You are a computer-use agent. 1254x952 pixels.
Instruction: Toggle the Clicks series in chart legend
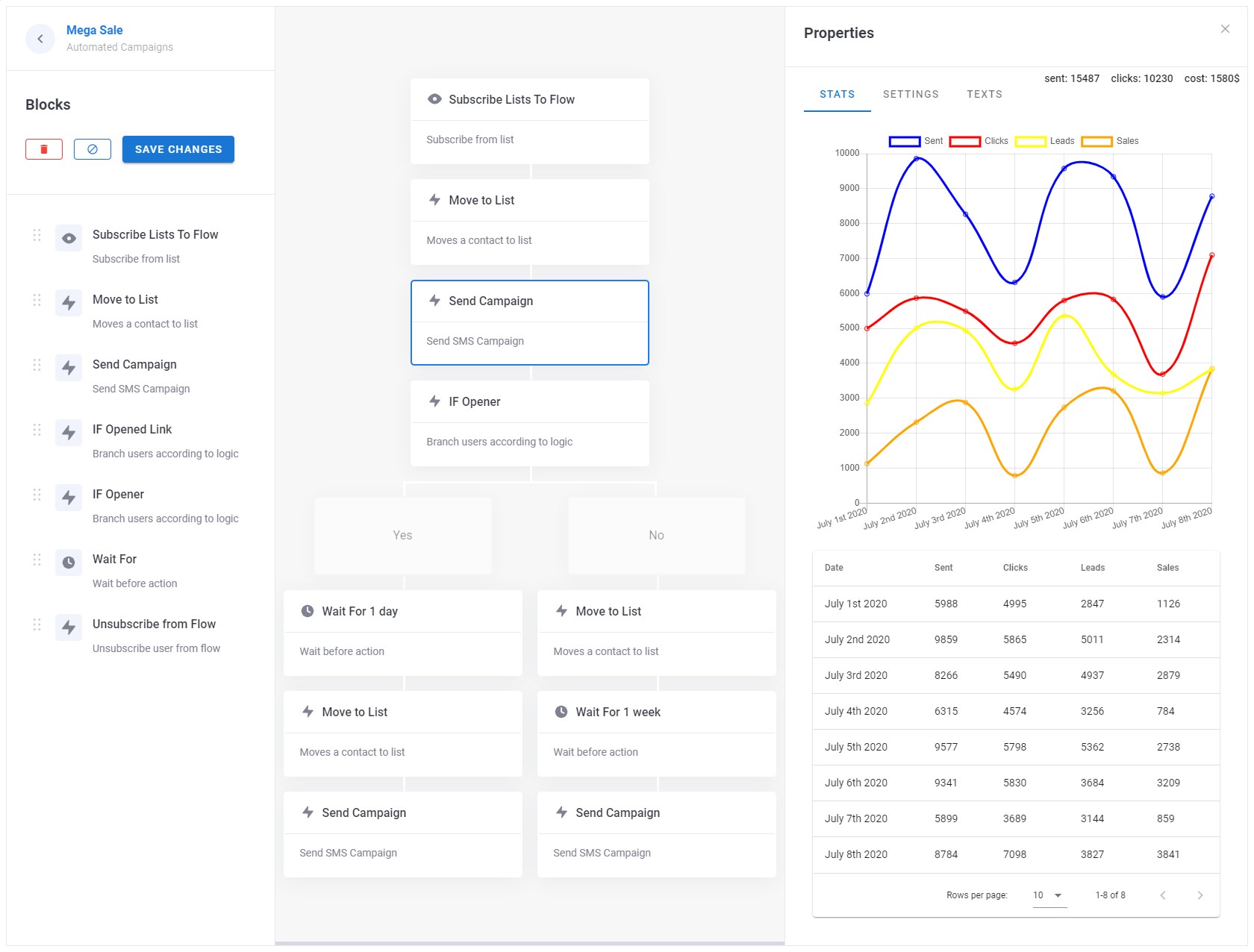(x=977, y=141)
